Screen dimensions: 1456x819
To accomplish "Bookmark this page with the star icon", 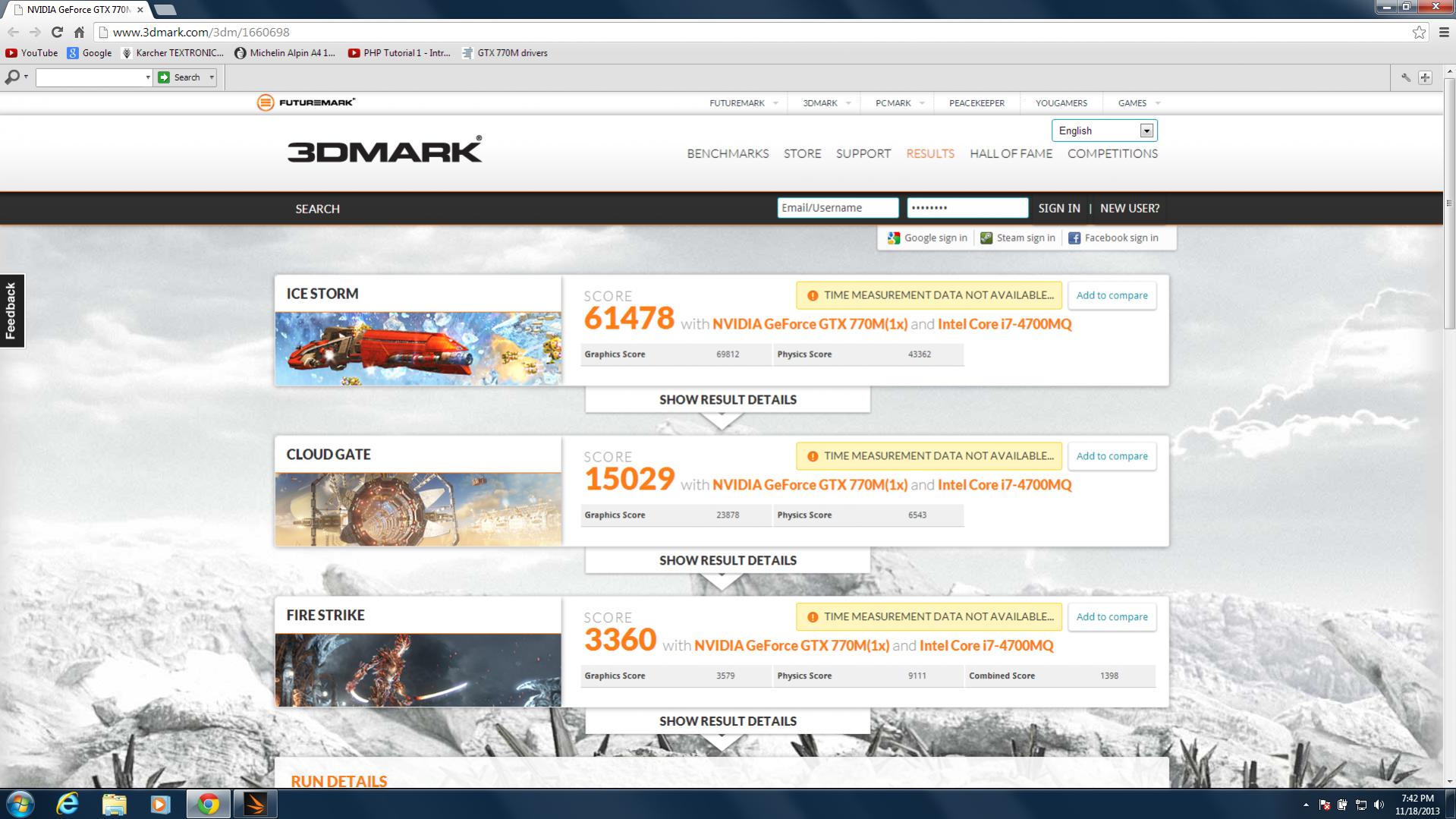I will point(1419,32).
